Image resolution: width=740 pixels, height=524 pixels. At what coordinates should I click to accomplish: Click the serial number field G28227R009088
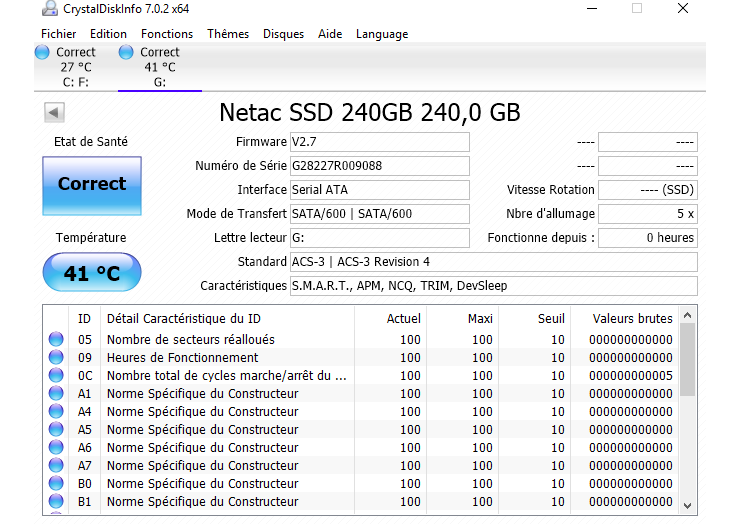coord(379,166)
